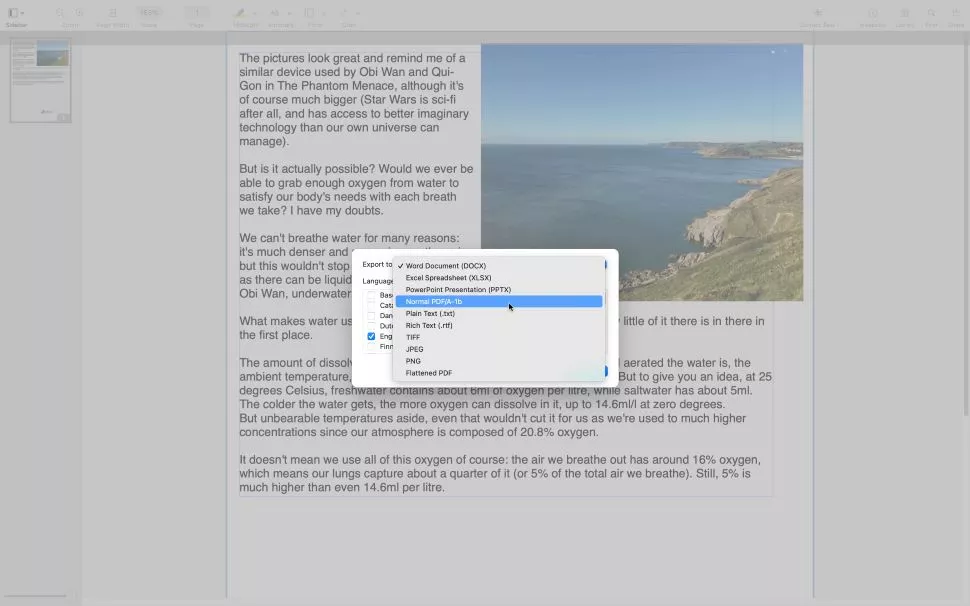Image resolution: width=970 pixels, height=606 pixels.
Task: Click the Share toolbar icon
Action: 956,14
